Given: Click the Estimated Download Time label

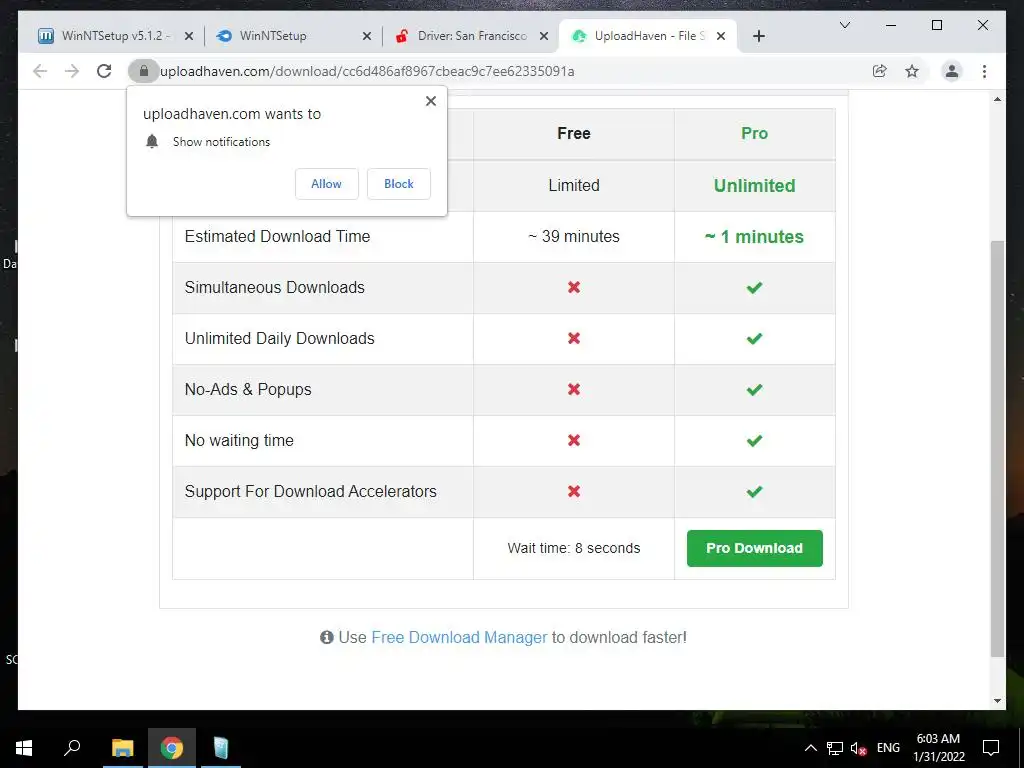Looking at the screenshot, I should pos(278,236).
